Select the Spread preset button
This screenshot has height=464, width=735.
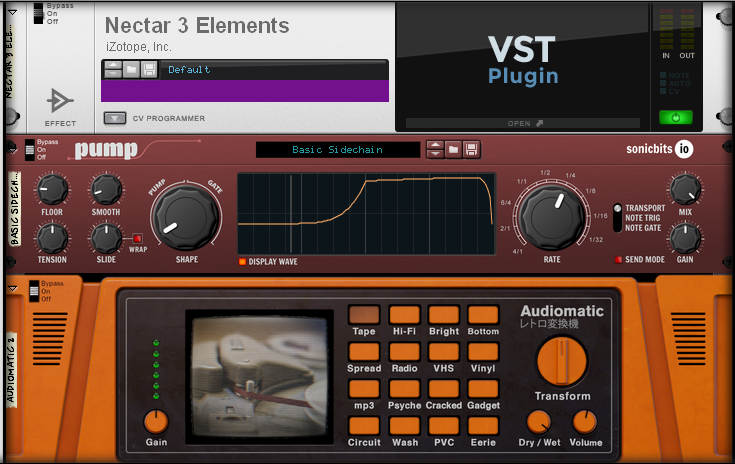point(364,352)
